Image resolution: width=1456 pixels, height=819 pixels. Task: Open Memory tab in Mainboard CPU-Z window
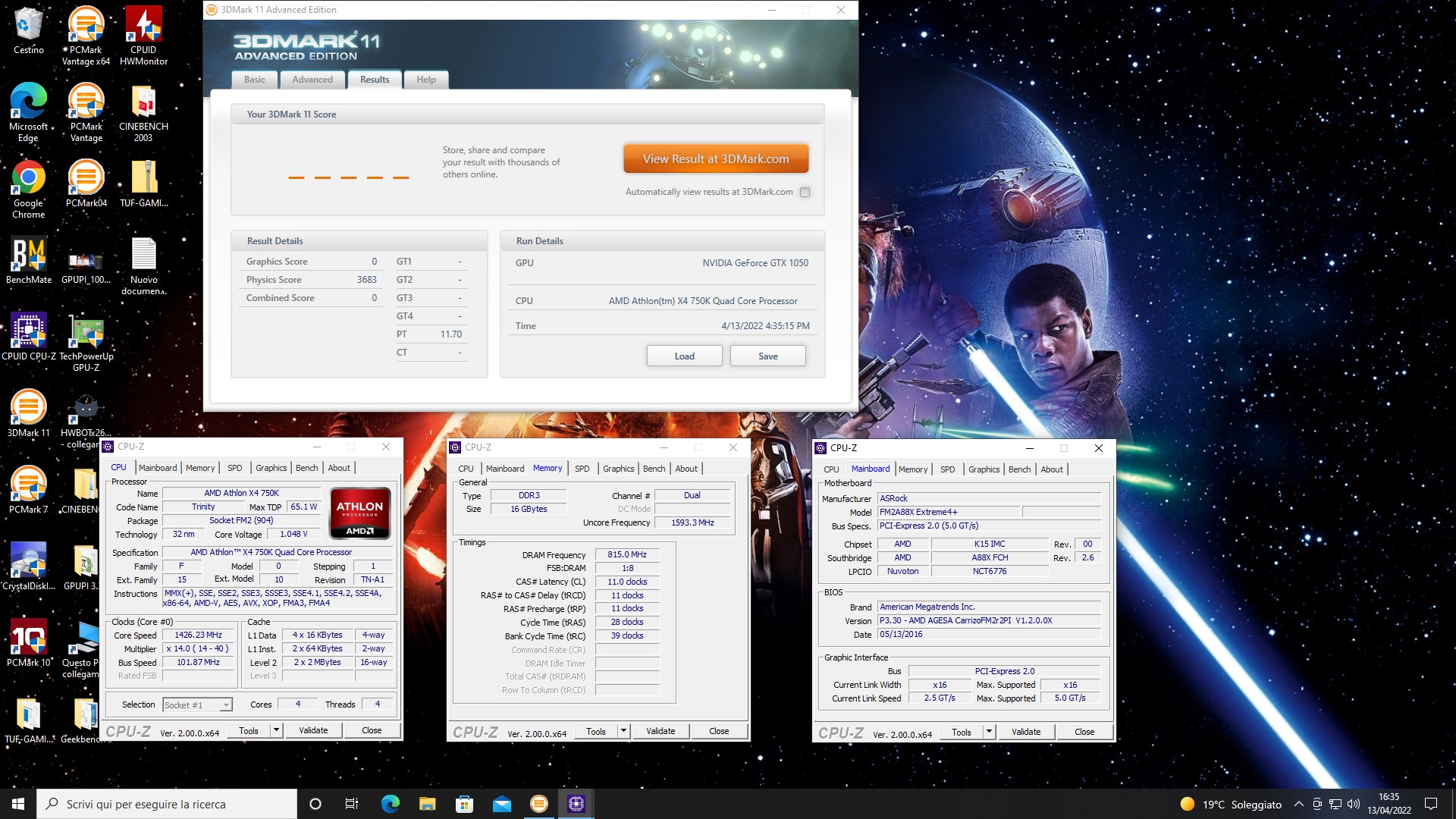tap(913, 469)
